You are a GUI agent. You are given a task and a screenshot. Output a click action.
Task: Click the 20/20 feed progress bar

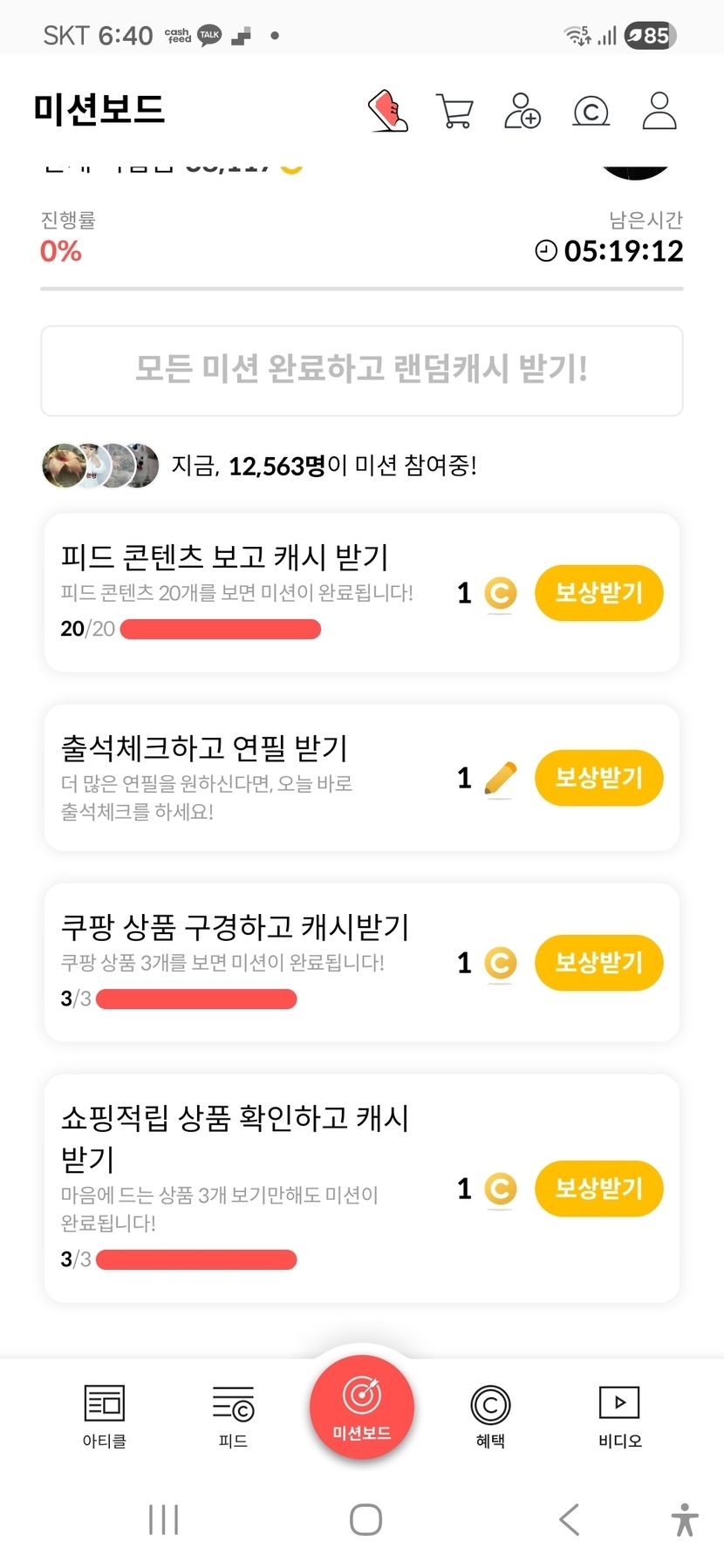[x=220, y=629]
